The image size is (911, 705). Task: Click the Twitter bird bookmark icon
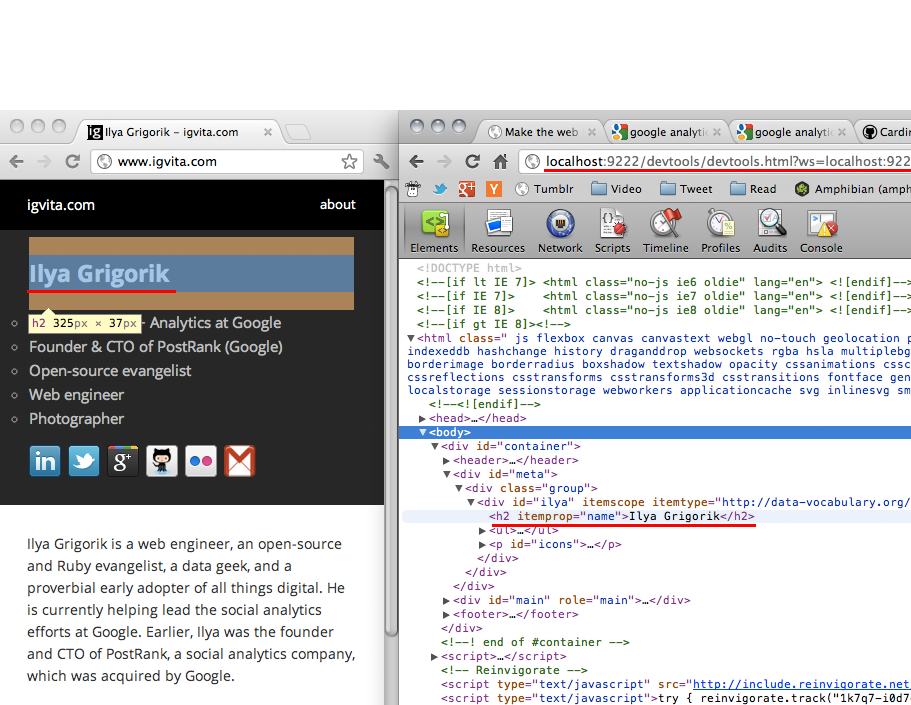pyautogui.click(x=440, y=189)
